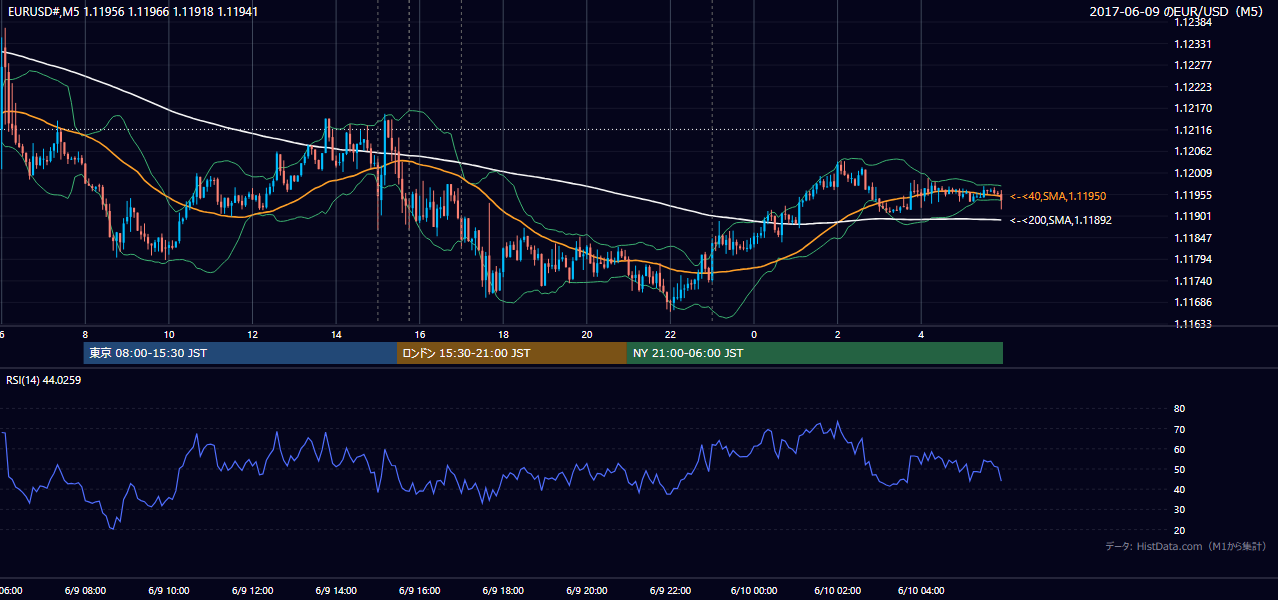Click the London 15:30-21:00 JST session bar
The height and width of the screenshot is (600, 1278).
[x=512, y=353]
